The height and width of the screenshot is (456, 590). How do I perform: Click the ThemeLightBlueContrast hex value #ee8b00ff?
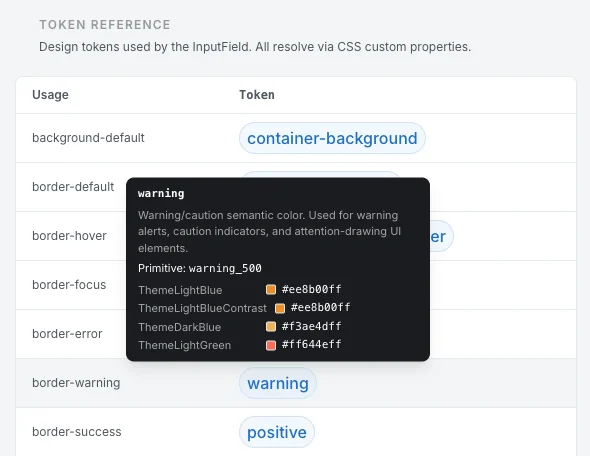click(321, 307)
